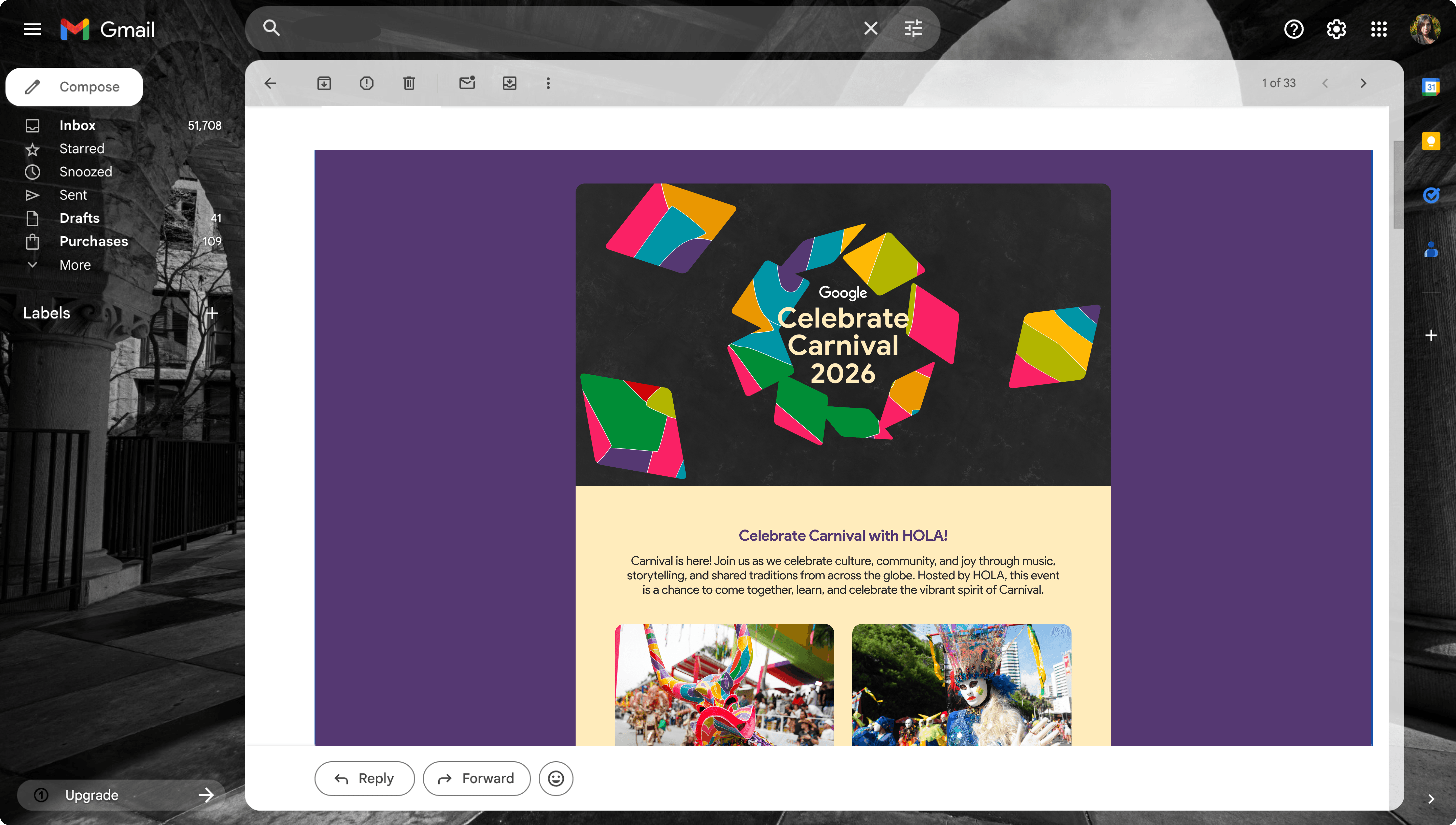Go to the Purchases label
This screenshot has height=825, width=1456.
pos(94,241)
